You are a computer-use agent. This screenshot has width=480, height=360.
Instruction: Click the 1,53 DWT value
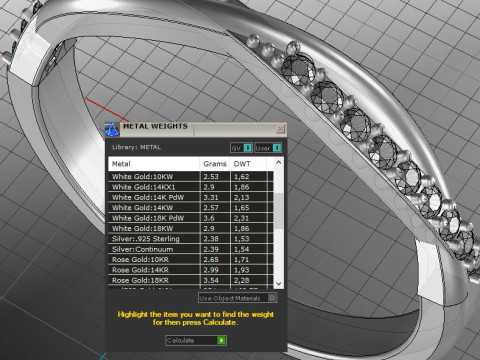(241, 238)
